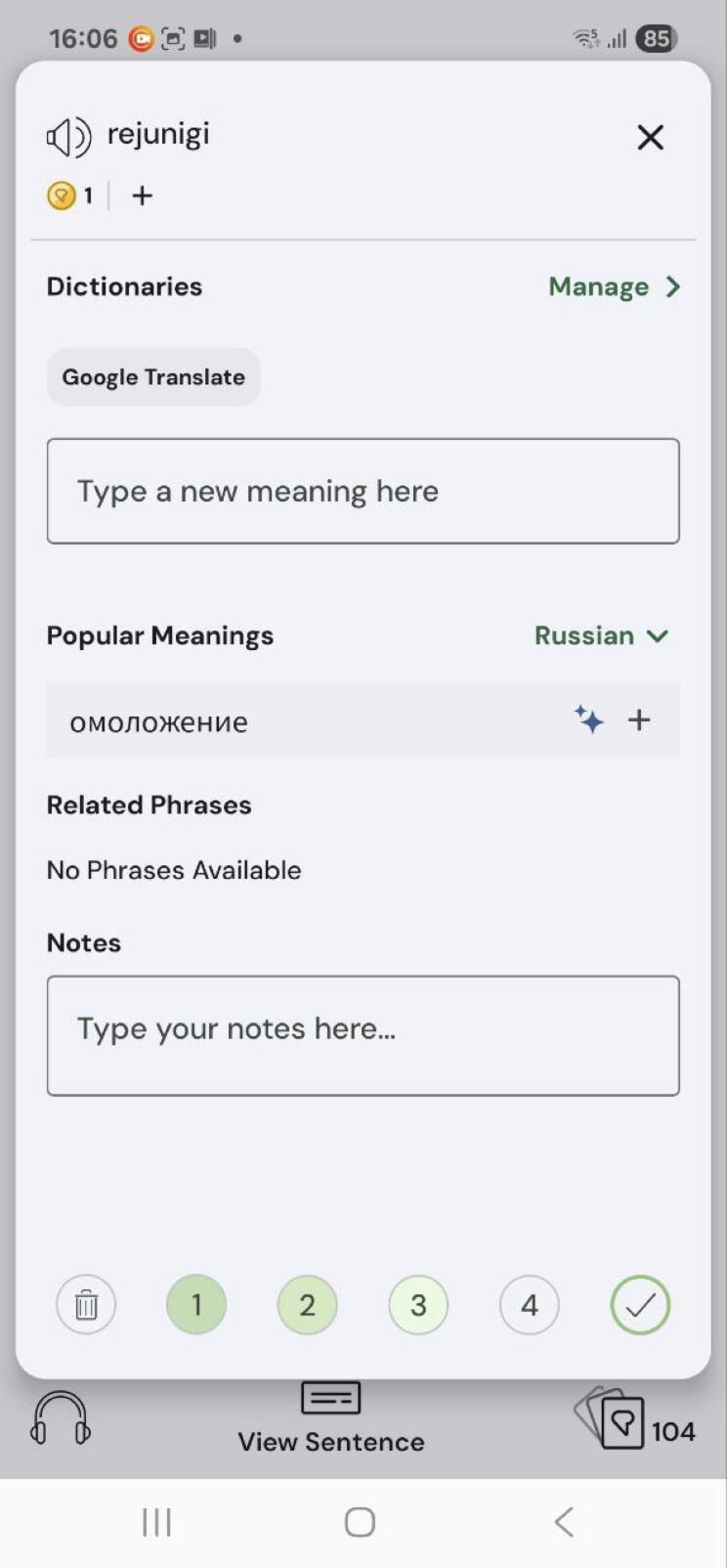Set word status to level 4
This screenshot has width=727, height=1568.
pyautogui.click(x=530, y=1304)
